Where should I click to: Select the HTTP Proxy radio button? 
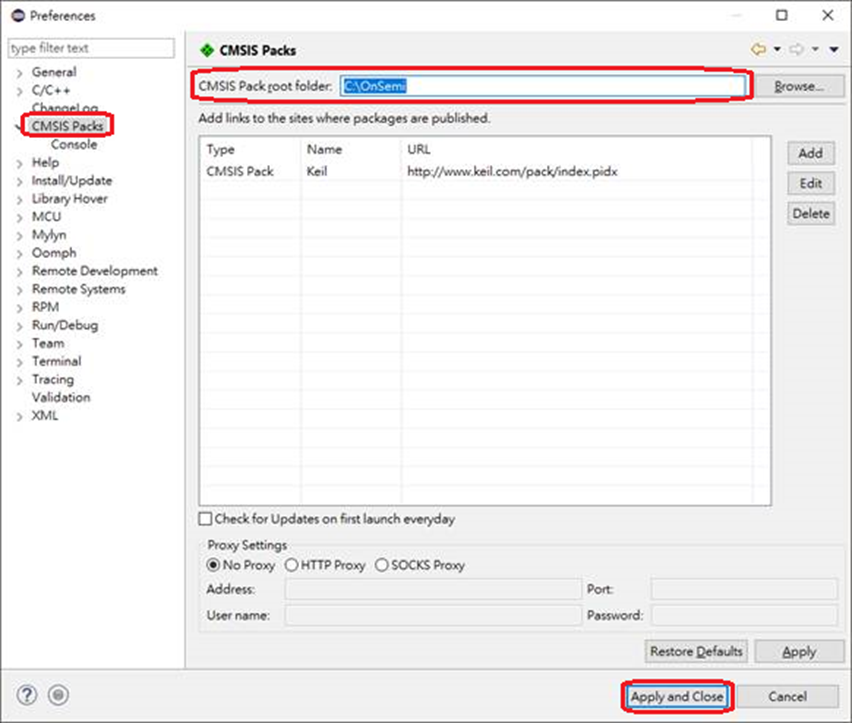click(x=292, y=565)
